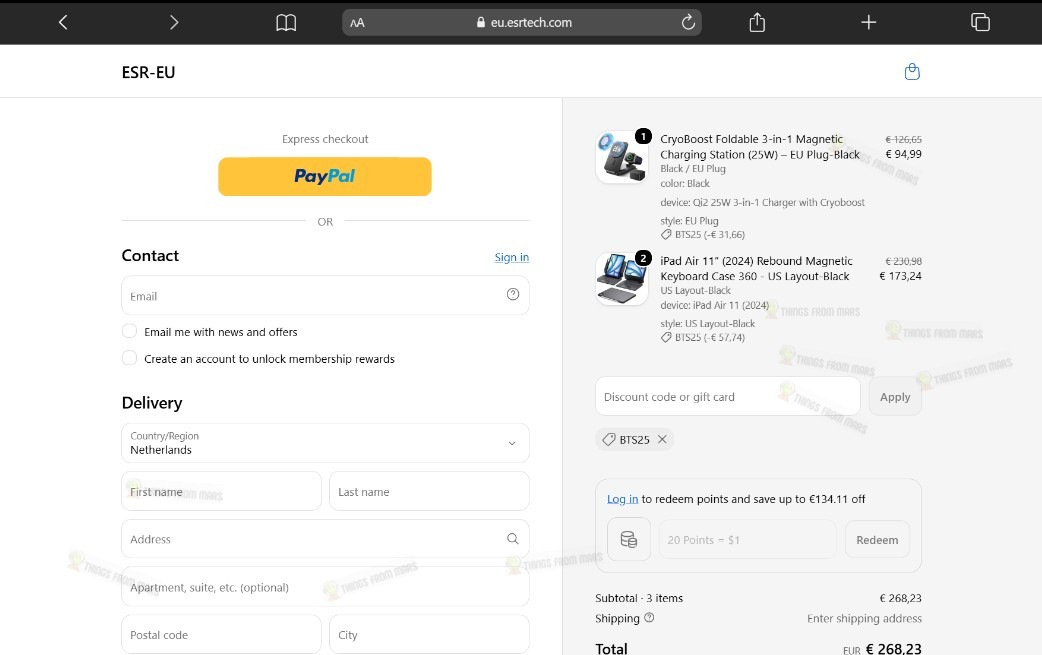1042x655 pixels.
Task: Click the shipping info question icon
Action: point(649,617)
